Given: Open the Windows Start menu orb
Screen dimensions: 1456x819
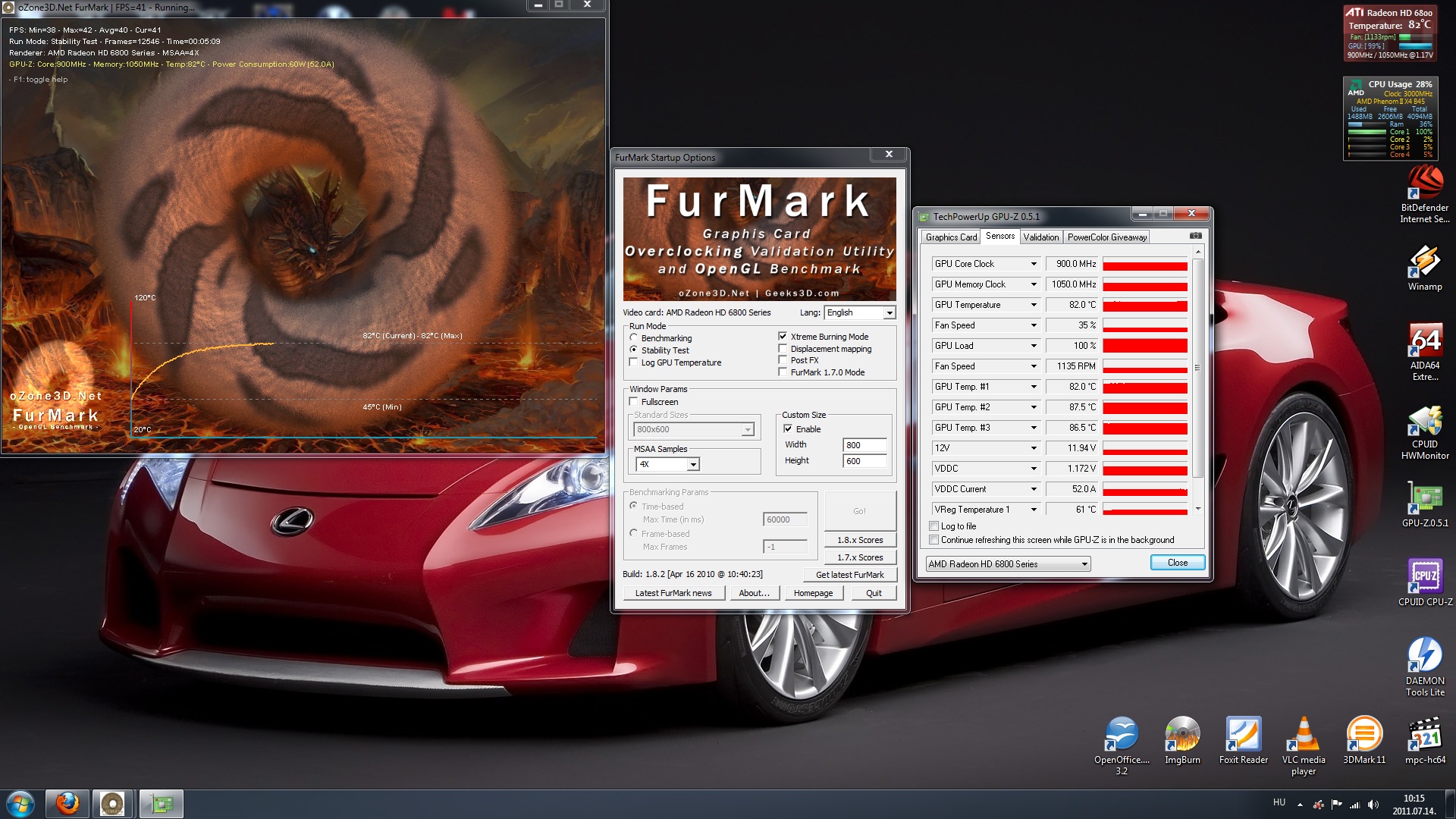Looking at the screenshot, I should click(20, 804).
